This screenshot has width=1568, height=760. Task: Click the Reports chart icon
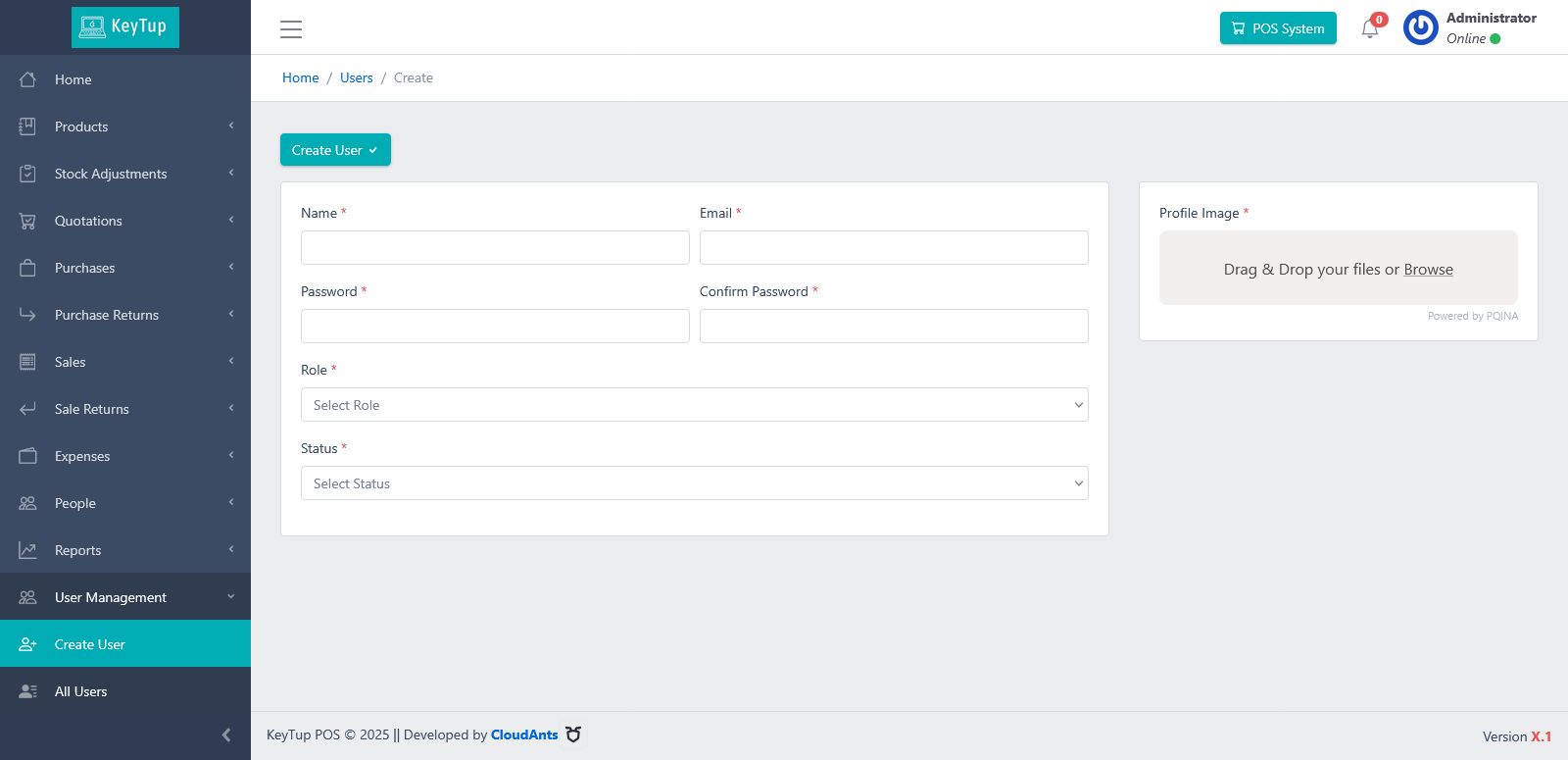coord(27,550)
